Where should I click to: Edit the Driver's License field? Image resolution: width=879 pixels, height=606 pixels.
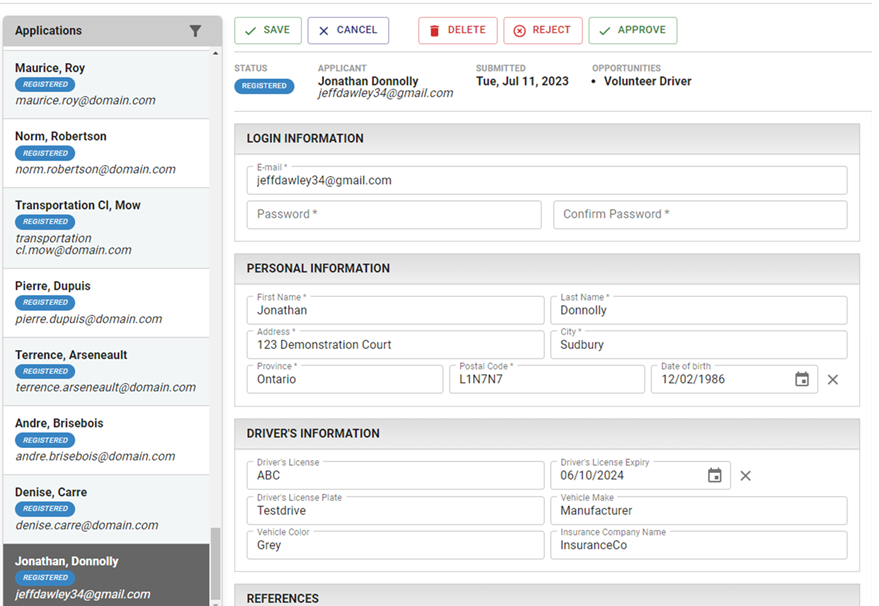tap(395, 475)
